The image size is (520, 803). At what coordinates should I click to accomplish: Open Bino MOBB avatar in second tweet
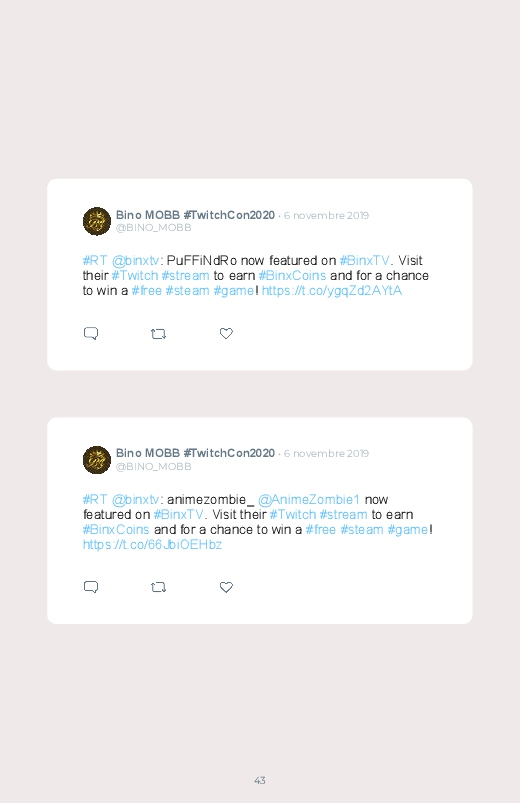pyautogui.click(x=97, y=460)
